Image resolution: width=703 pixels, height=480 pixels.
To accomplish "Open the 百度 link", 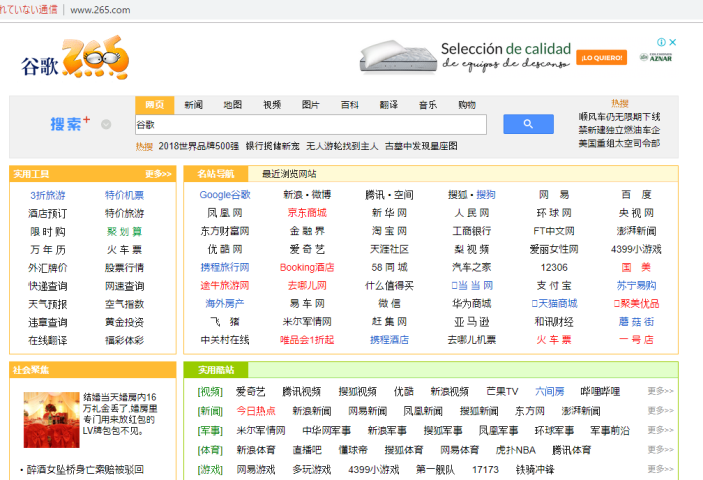I will coord(636,195).
